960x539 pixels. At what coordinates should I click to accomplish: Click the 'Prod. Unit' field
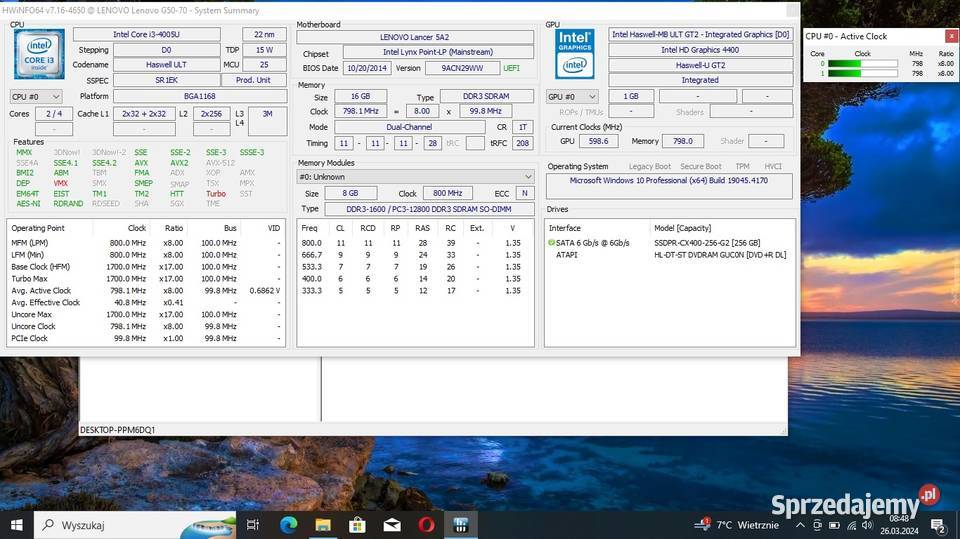[x=253, y=80]
